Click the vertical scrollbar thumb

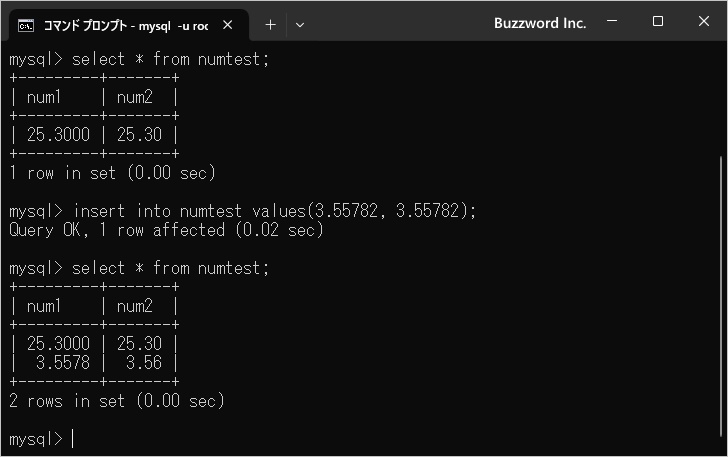[x=722, y=300]
